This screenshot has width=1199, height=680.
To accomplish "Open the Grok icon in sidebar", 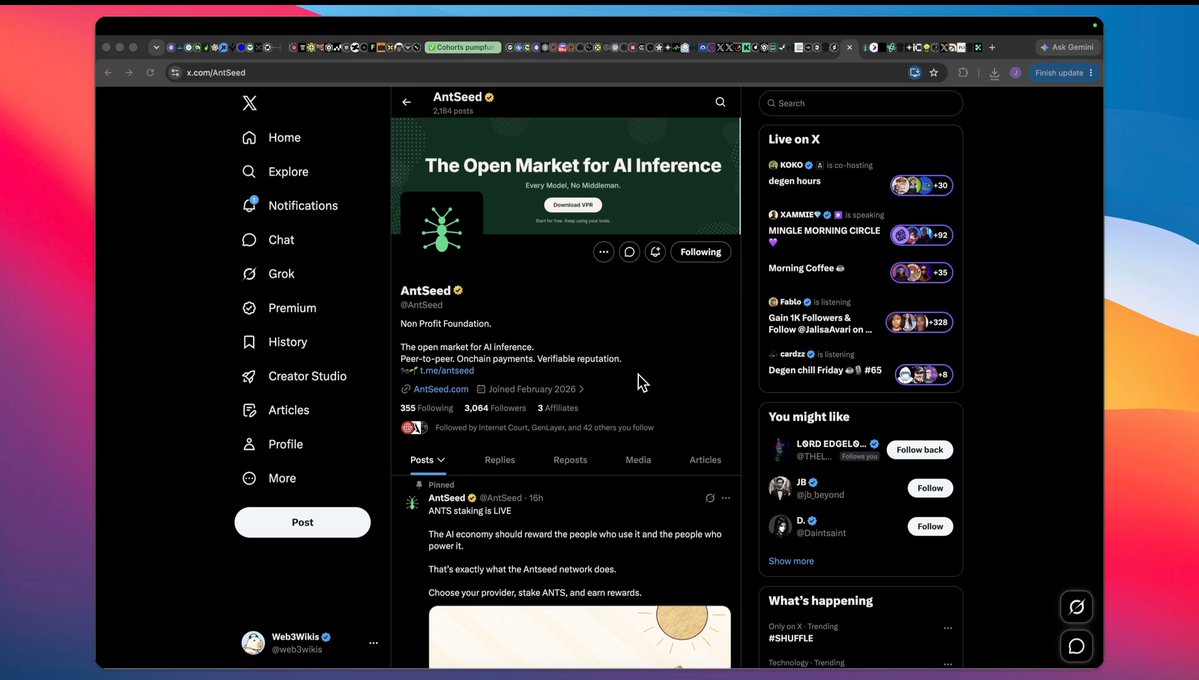I will point(249,274).
